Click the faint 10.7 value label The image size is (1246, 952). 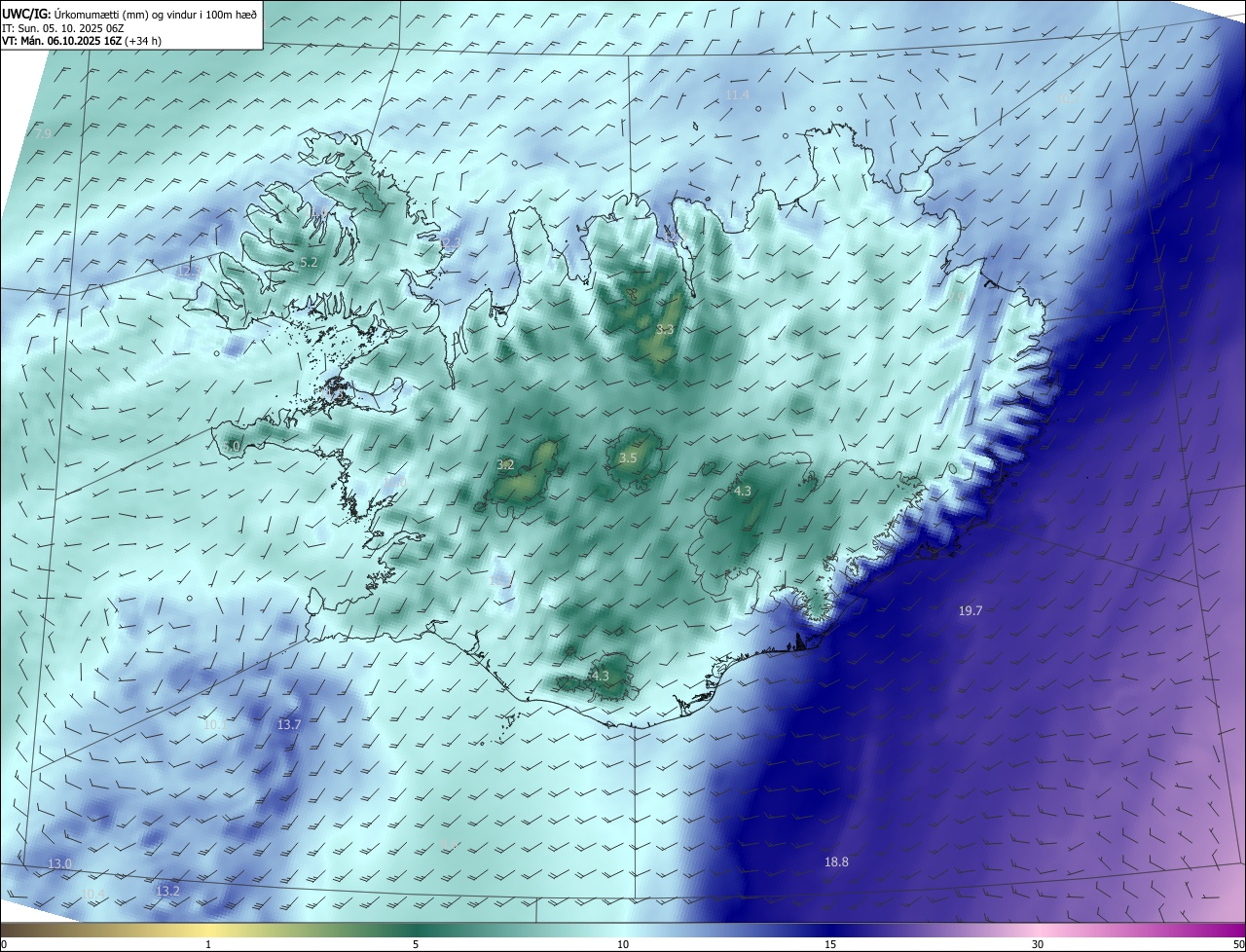(1069, 98)
